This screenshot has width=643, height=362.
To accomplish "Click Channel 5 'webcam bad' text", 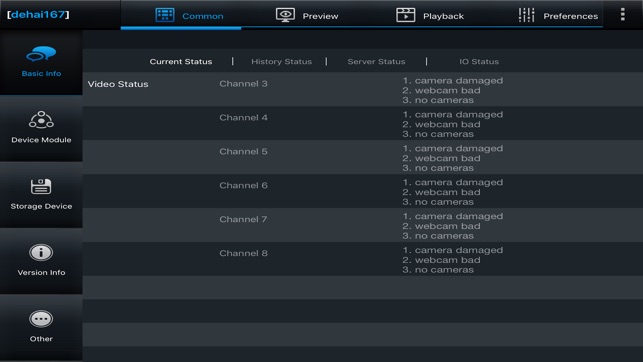I will (x=441, y=159).
